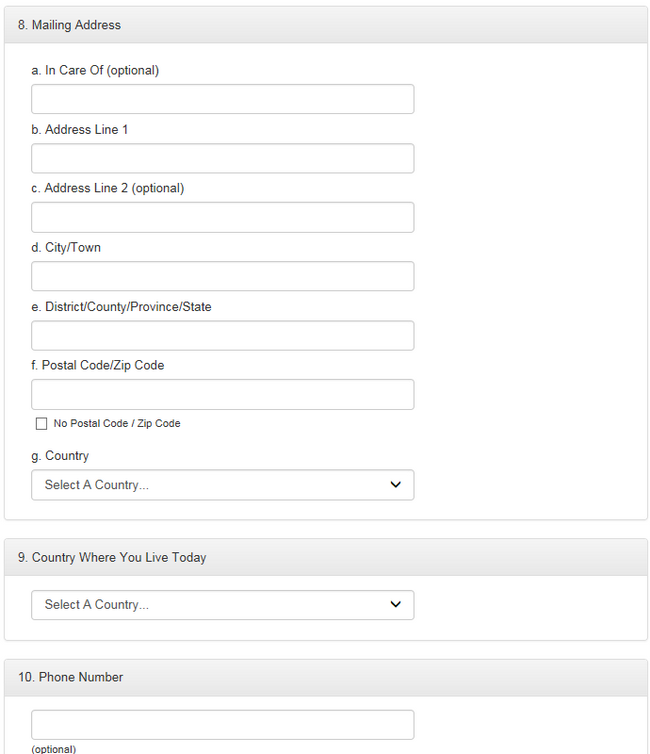Click the chevron arrow in Mailing Address Country selector
Screen dimensions: 650x754
(x=395, y=485)
